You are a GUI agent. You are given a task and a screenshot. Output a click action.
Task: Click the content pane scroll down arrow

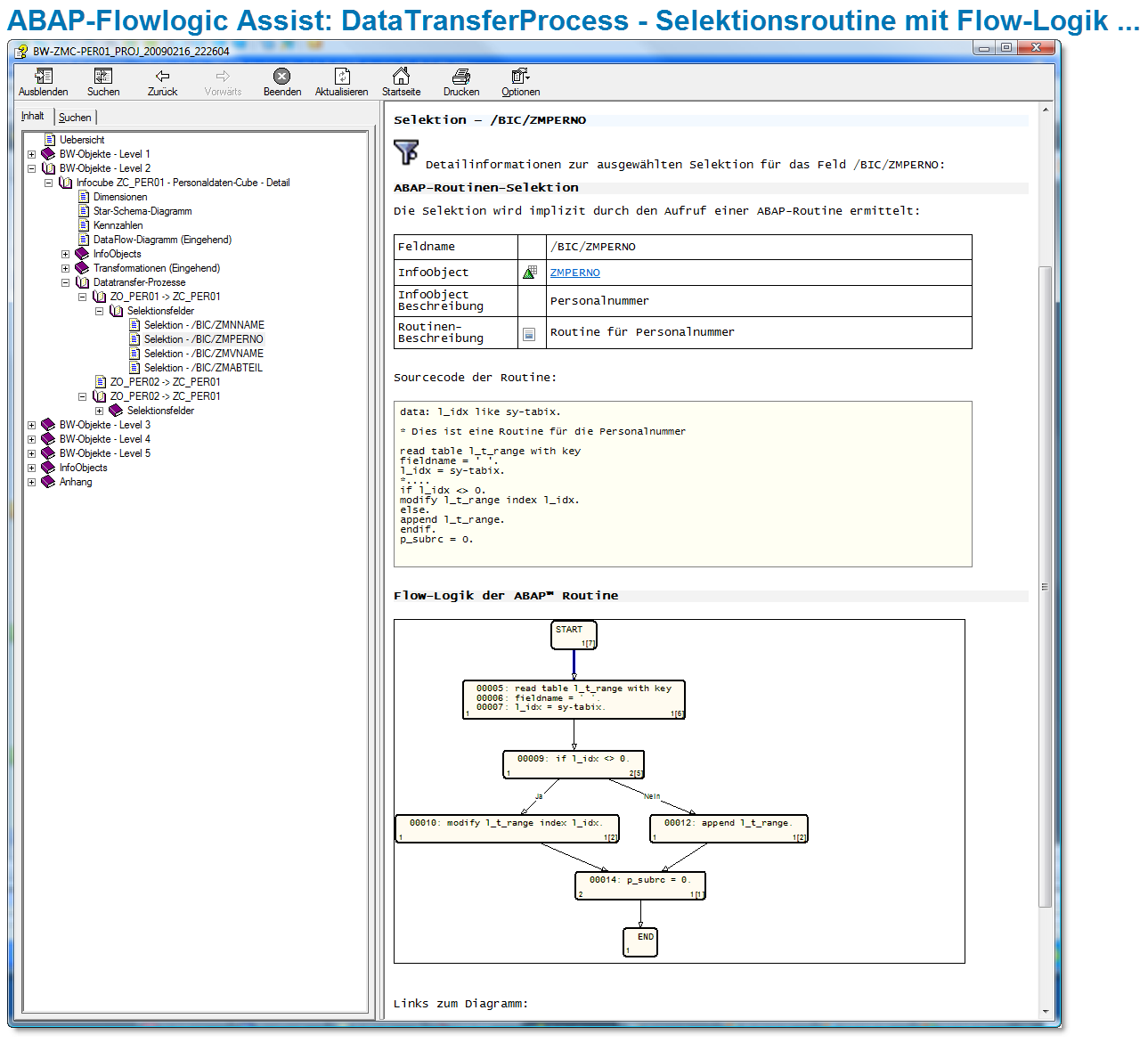[1045, 1012]
